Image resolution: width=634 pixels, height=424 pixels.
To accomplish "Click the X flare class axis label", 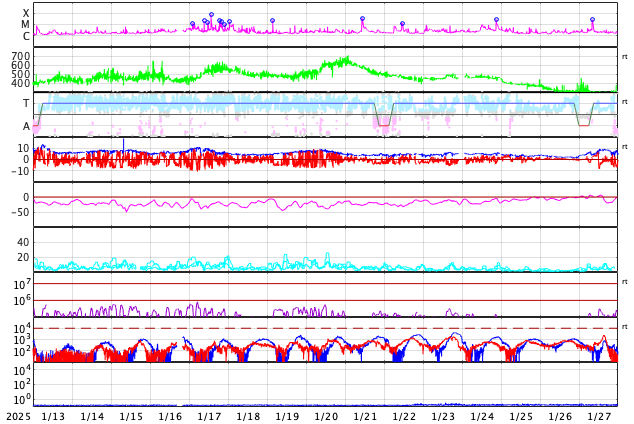I will click(x=26, y=13).
